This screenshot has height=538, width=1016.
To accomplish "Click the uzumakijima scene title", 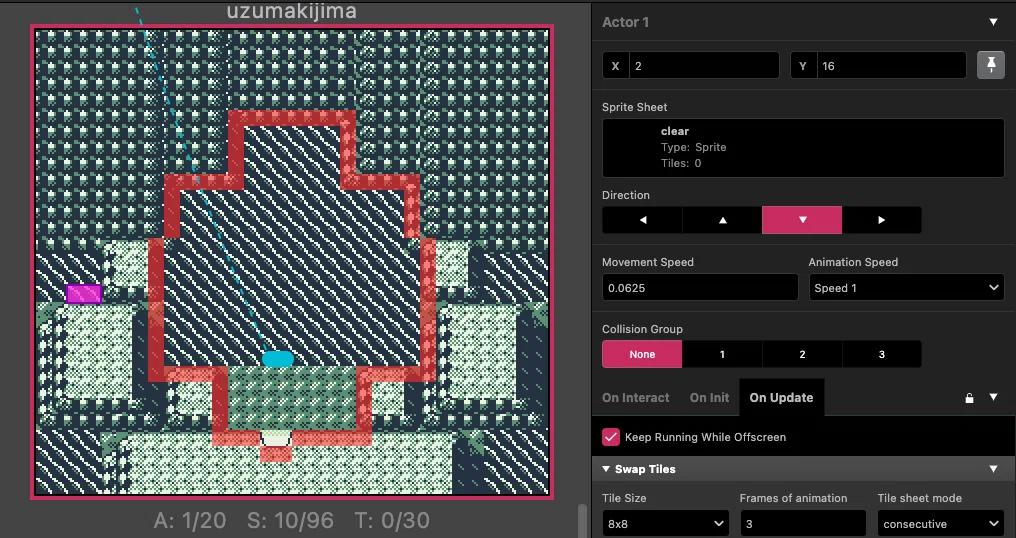I will pos(292,11).
